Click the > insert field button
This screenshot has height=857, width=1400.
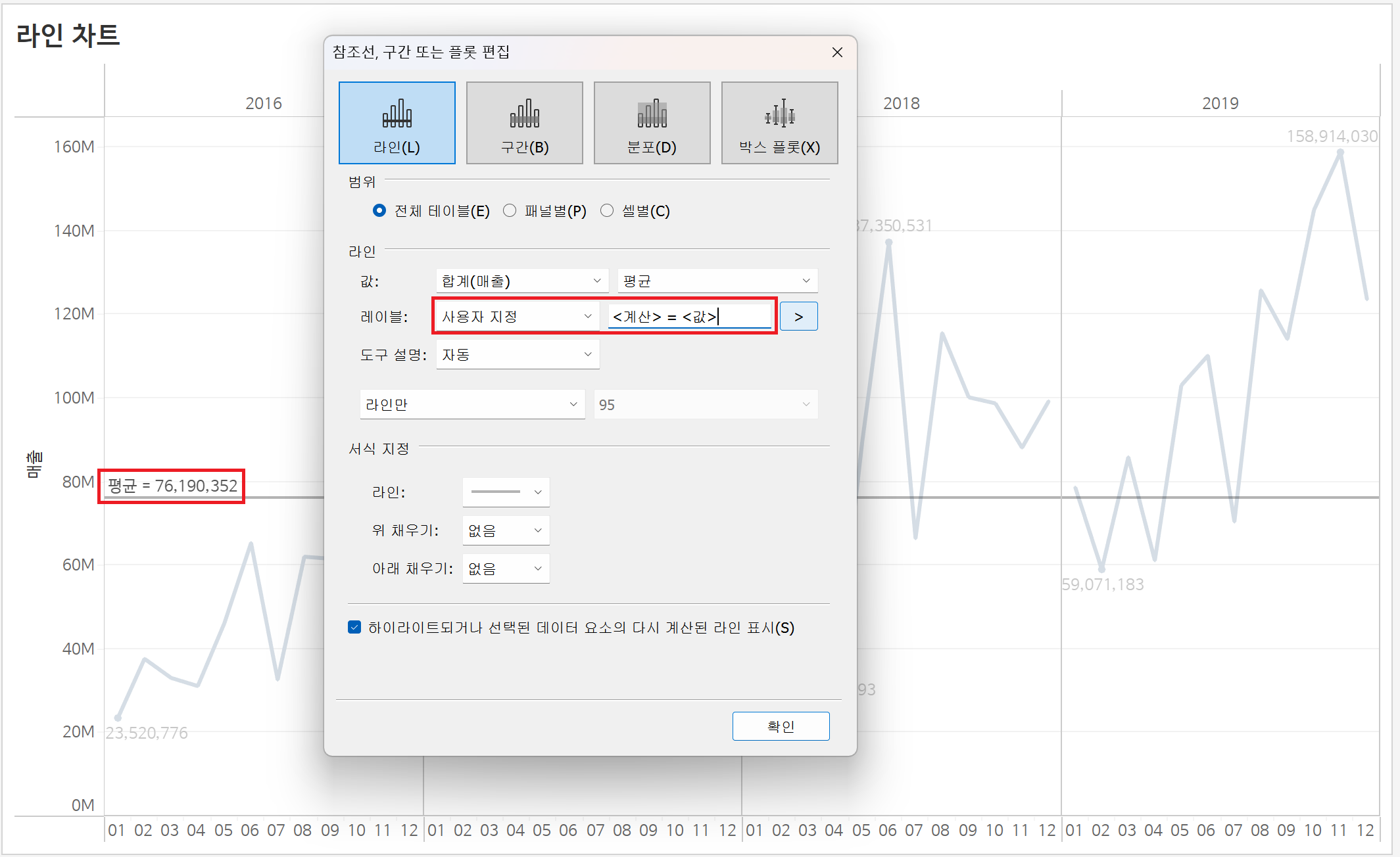point(798,317)
